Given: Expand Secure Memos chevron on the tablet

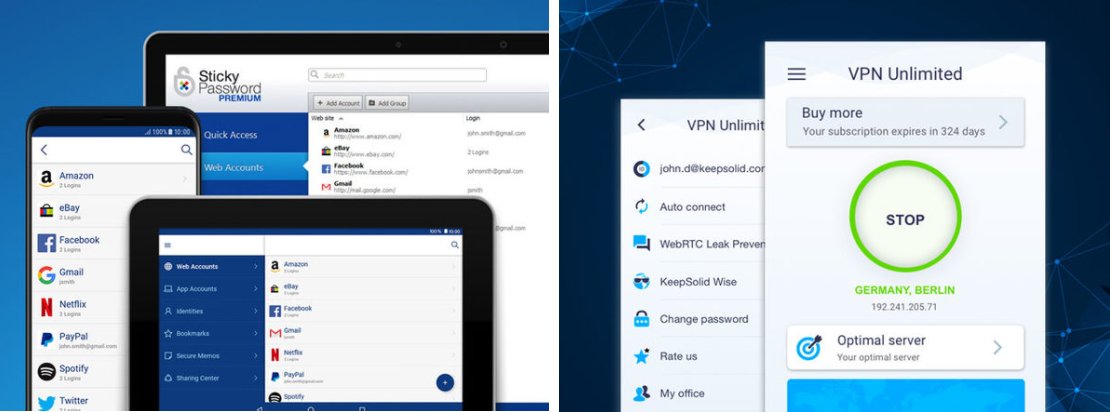Looking at the screenshot, I should 256,355.
